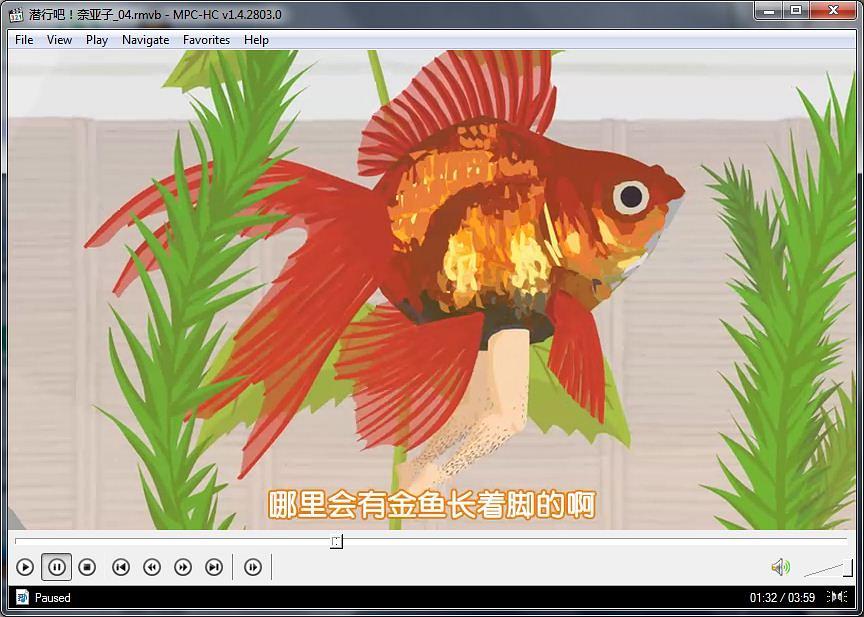This screenshot has height=617, width=864.
Task: Click the audio channel icon in status bar
Action: [x=837, y=598]
